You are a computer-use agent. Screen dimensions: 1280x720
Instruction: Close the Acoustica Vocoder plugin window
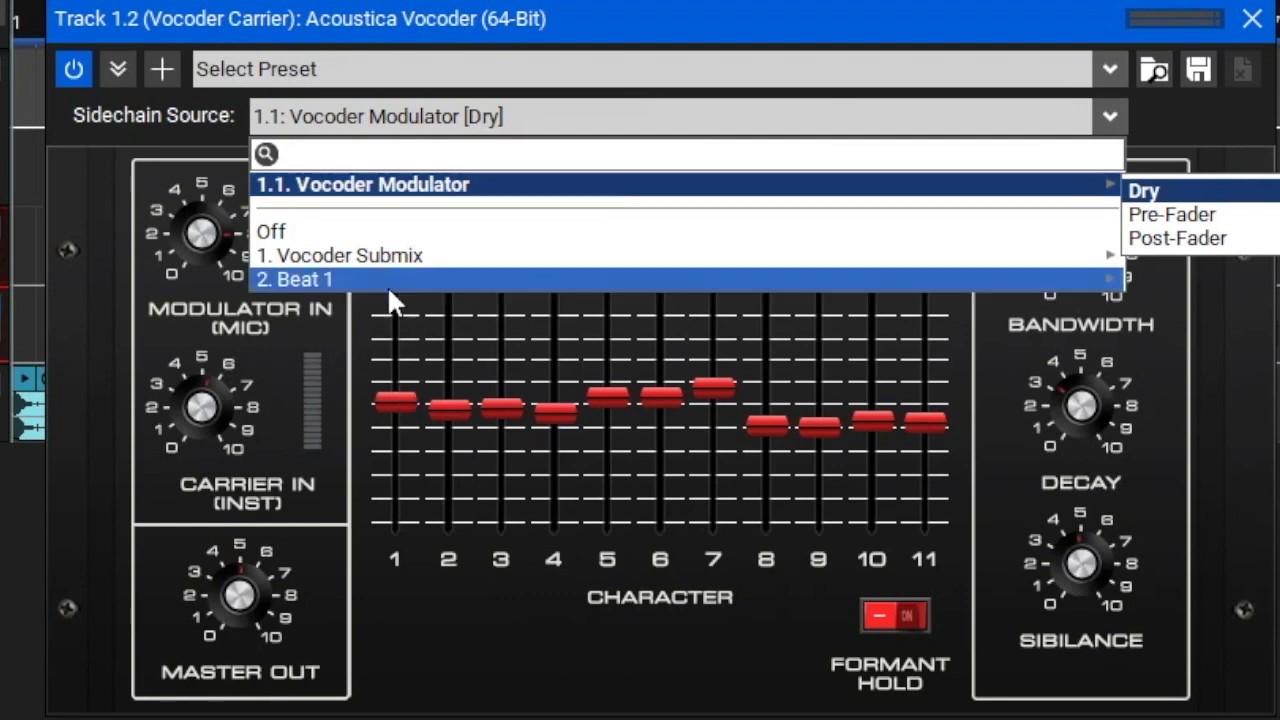(x=1252, y=18)
